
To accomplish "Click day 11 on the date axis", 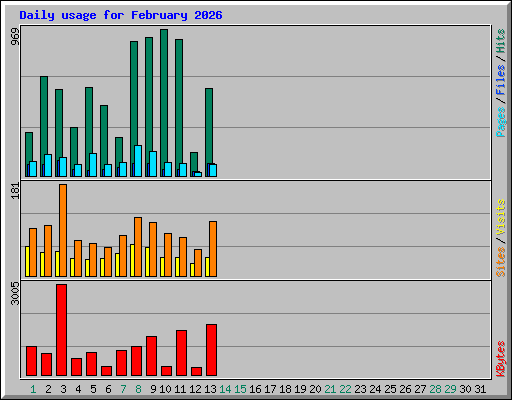I will [x=180, y=389].
